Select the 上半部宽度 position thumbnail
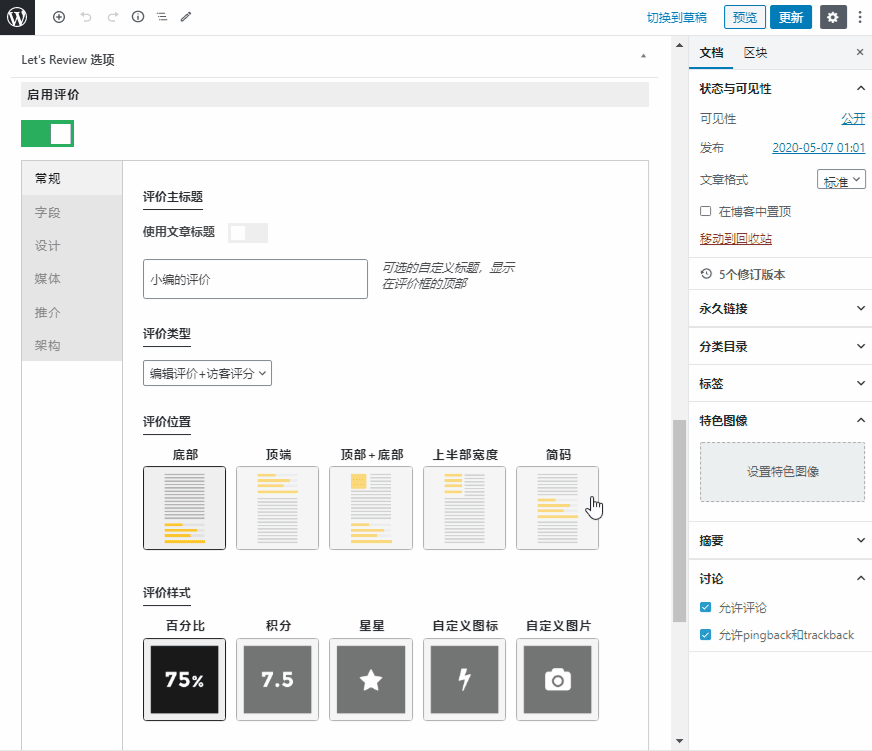This screenshot has width=872, height=751. pos(464,508)
